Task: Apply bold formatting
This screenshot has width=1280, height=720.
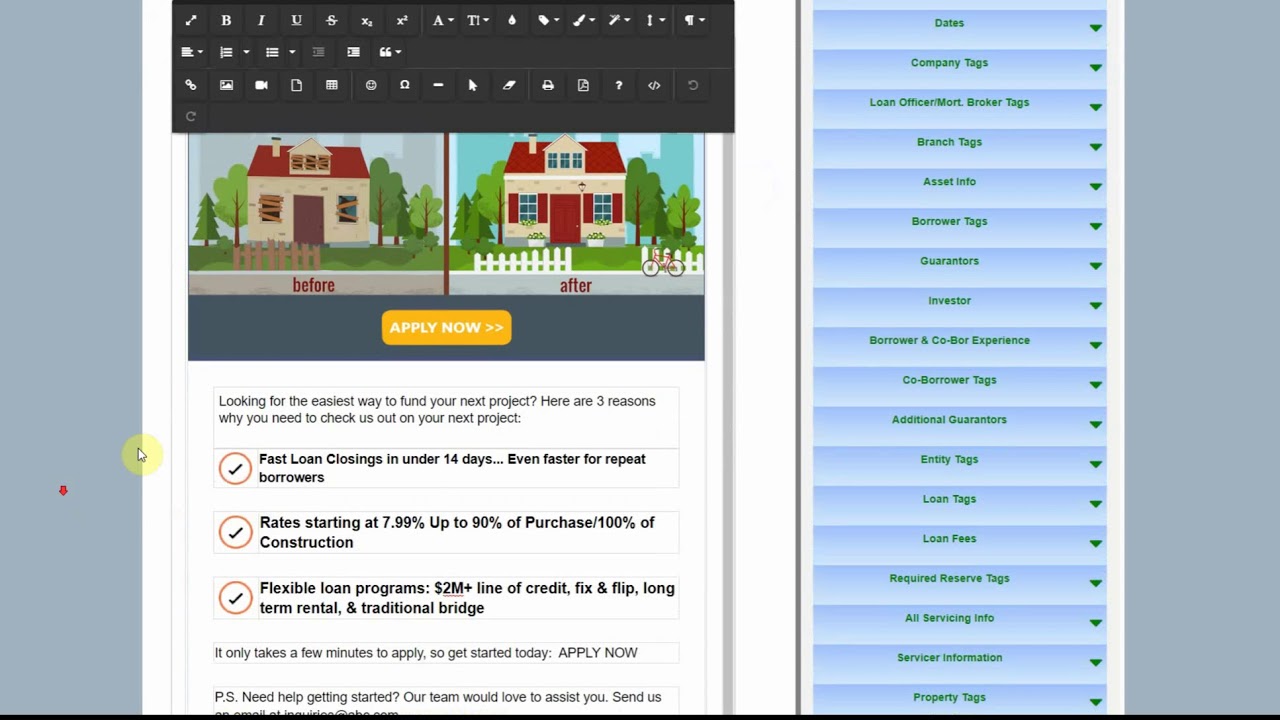Action: point(226,20)
